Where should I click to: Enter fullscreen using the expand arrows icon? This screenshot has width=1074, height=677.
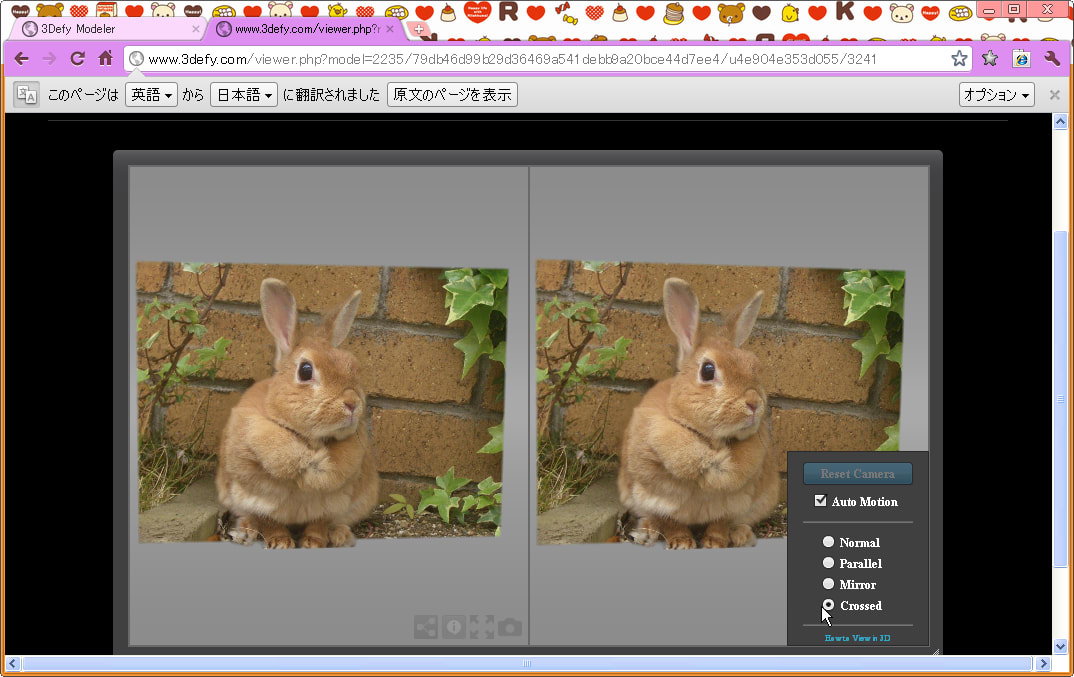point(482,627)
